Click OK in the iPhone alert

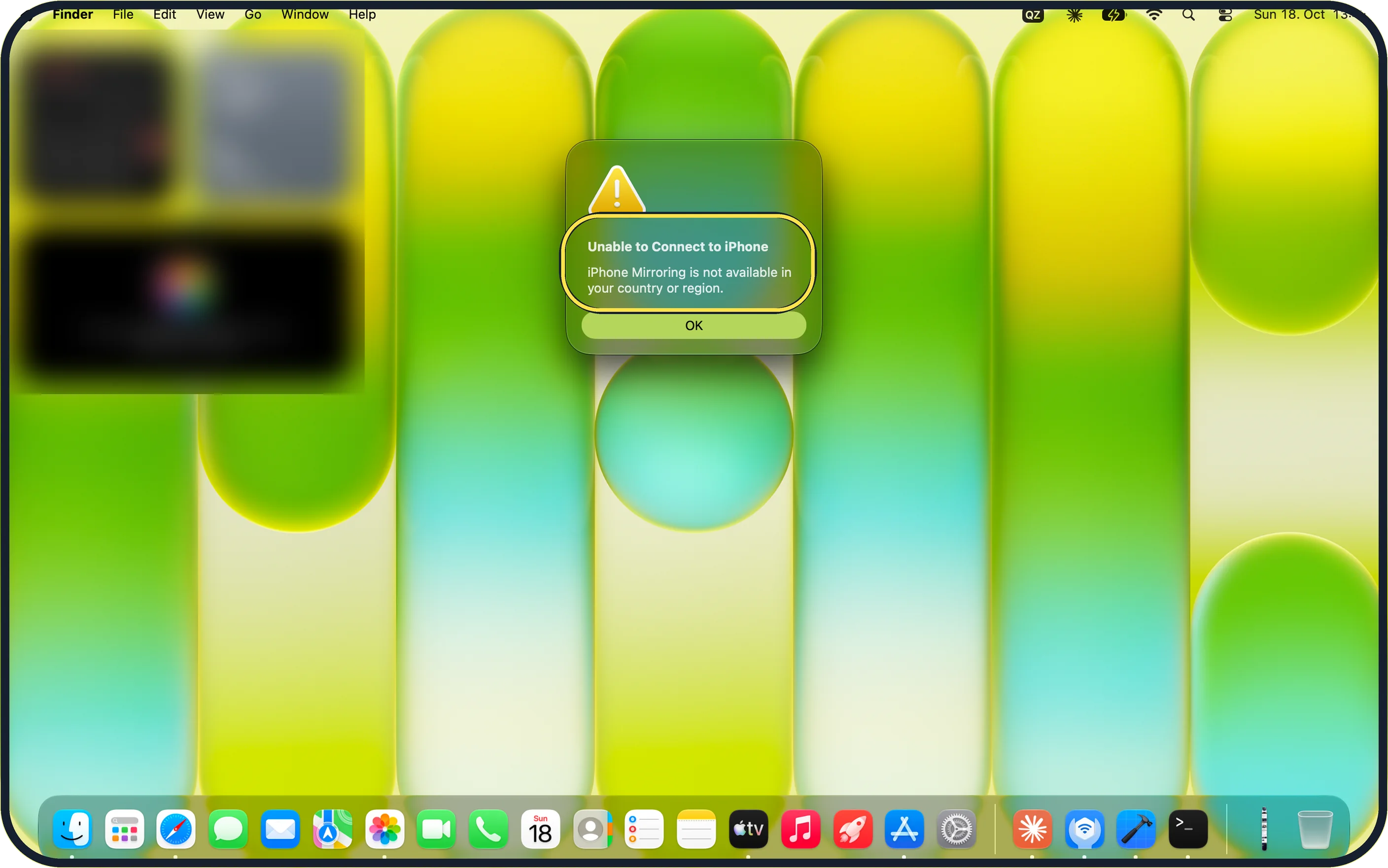pos(694,326)
